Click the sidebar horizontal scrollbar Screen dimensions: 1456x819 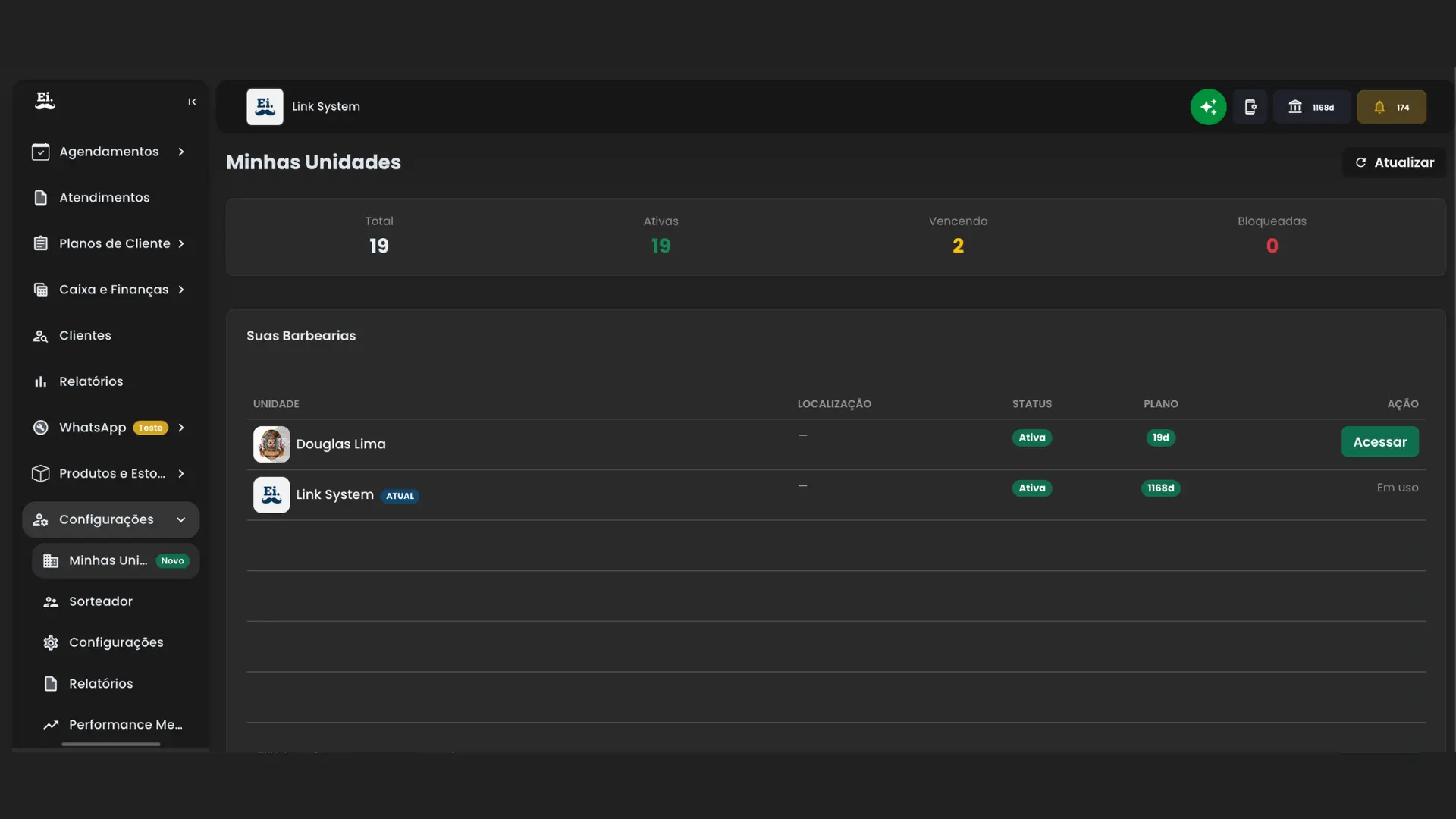111,745
